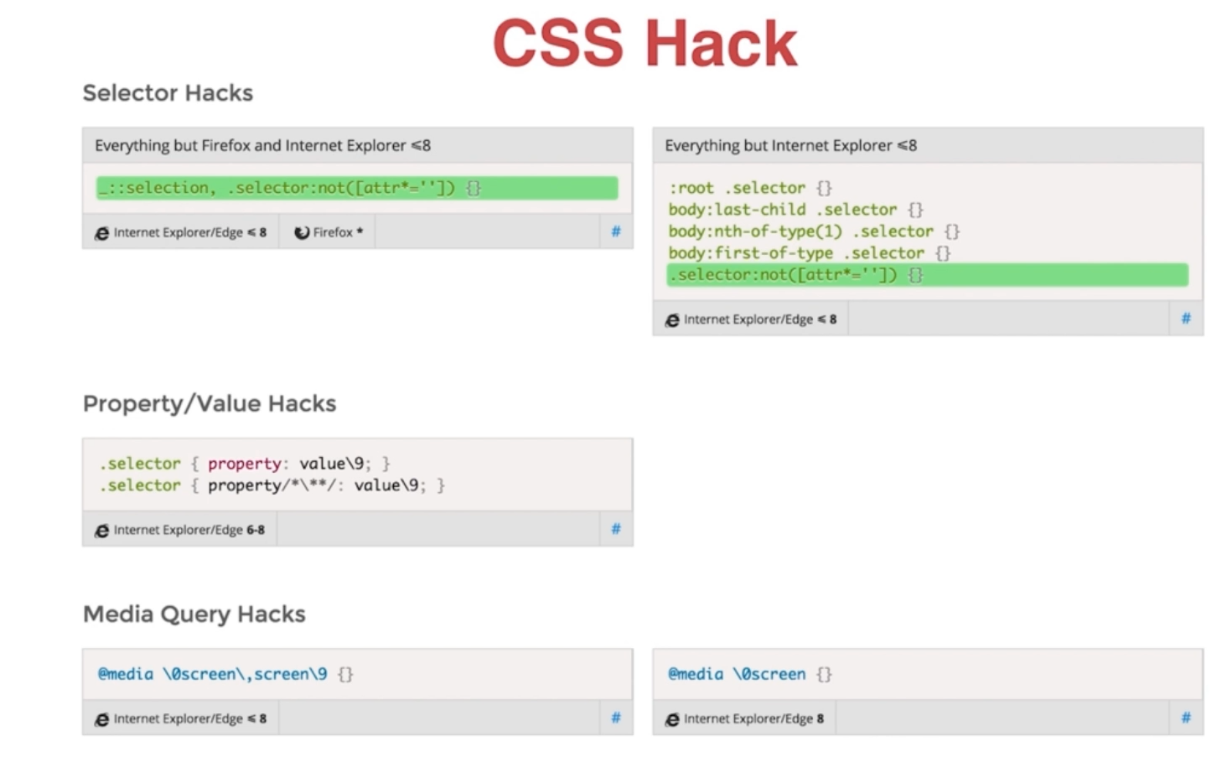Image resolution: width=1221 pixels, height=769 pixels.
Task: Click the :root .selector {} code line
Action: coord(750,188)
